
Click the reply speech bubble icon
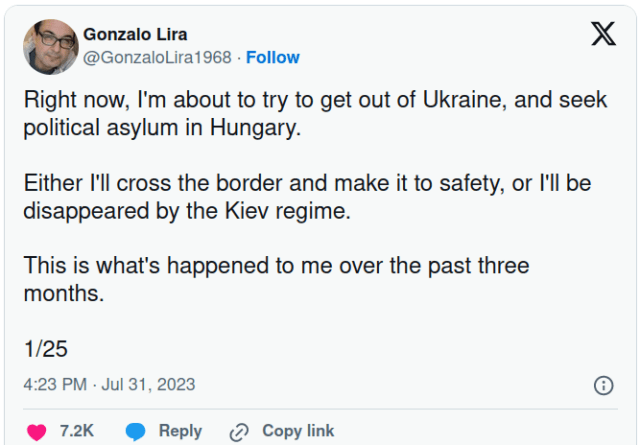137,431
